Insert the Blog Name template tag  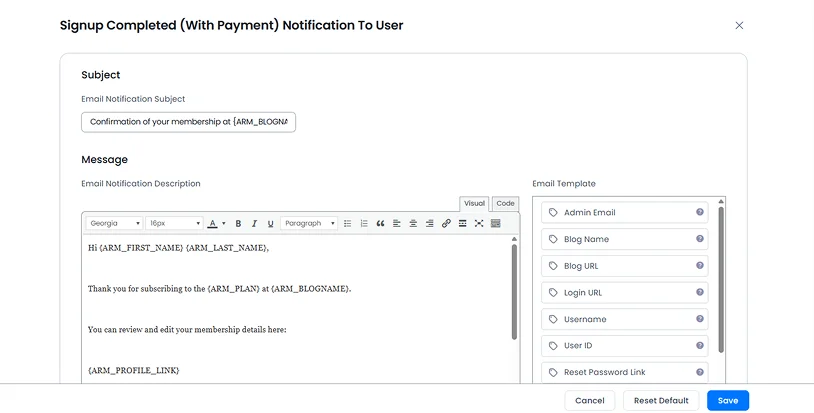pos(625,239)
